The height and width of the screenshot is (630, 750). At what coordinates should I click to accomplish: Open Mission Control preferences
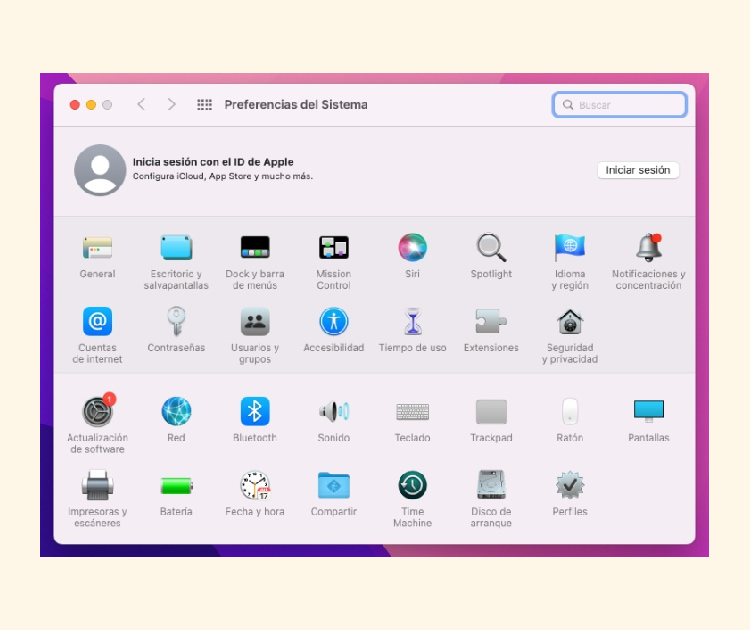coord(334,248)
